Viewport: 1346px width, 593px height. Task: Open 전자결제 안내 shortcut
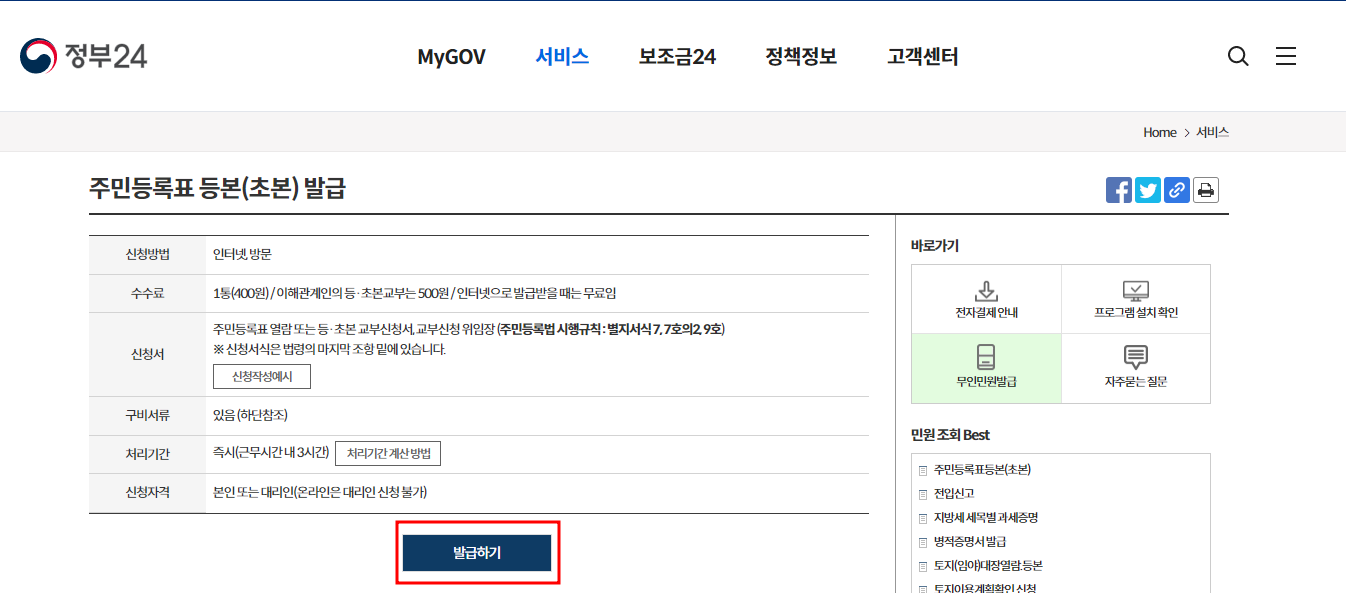(986, 298)
